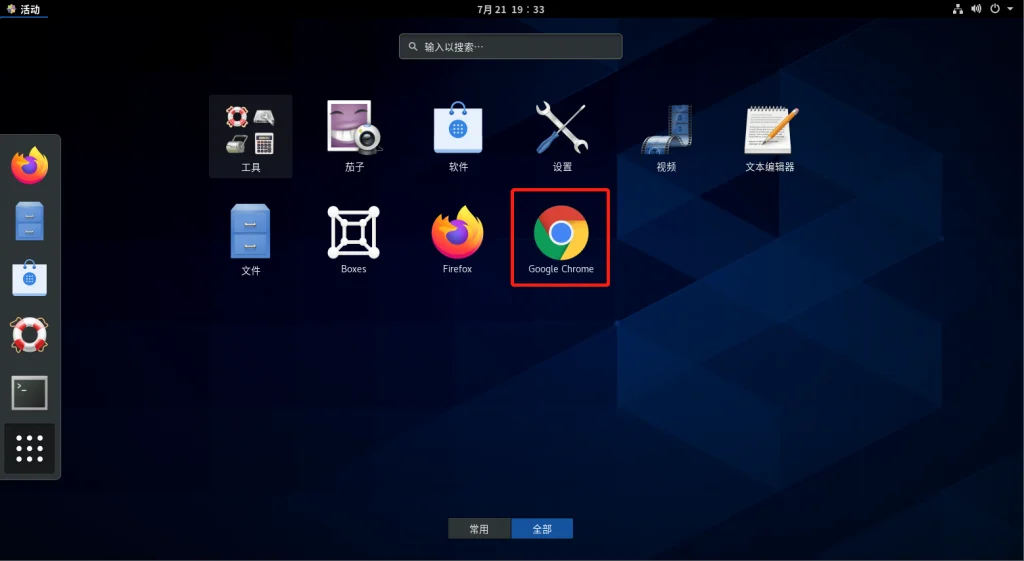Click the network status icon
Viewport: 1024px width, 561px height.
click(x=957, y=9)
